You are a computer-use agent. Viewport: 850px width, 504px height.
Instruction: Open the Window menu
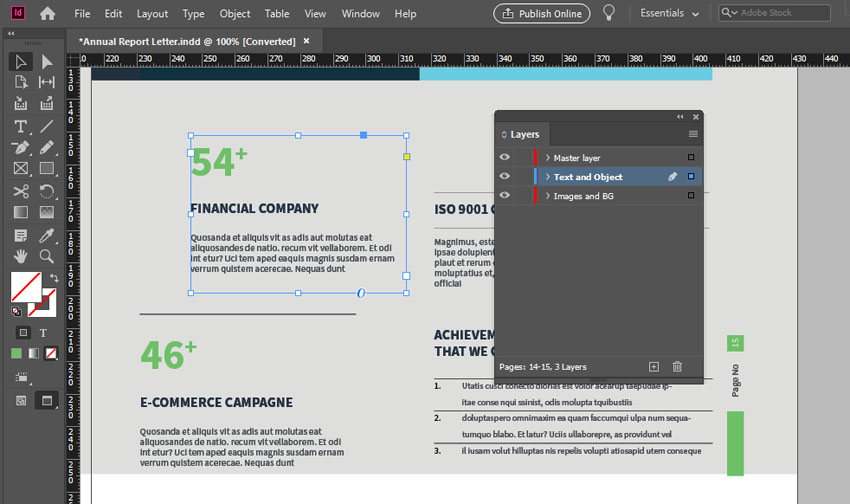(x=360, y=14)
